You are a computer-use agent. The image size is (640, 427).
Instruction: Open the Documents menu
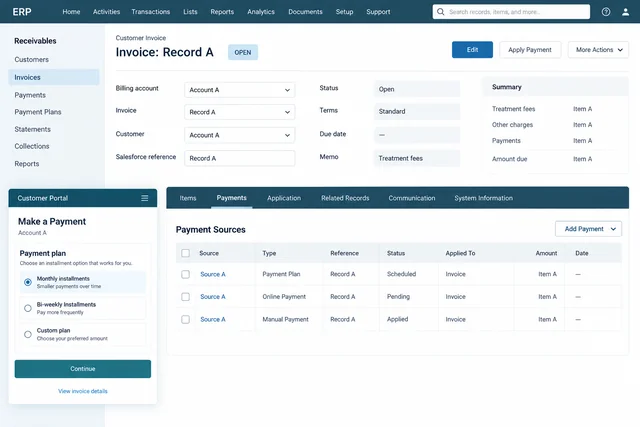(x=305, y=12)
